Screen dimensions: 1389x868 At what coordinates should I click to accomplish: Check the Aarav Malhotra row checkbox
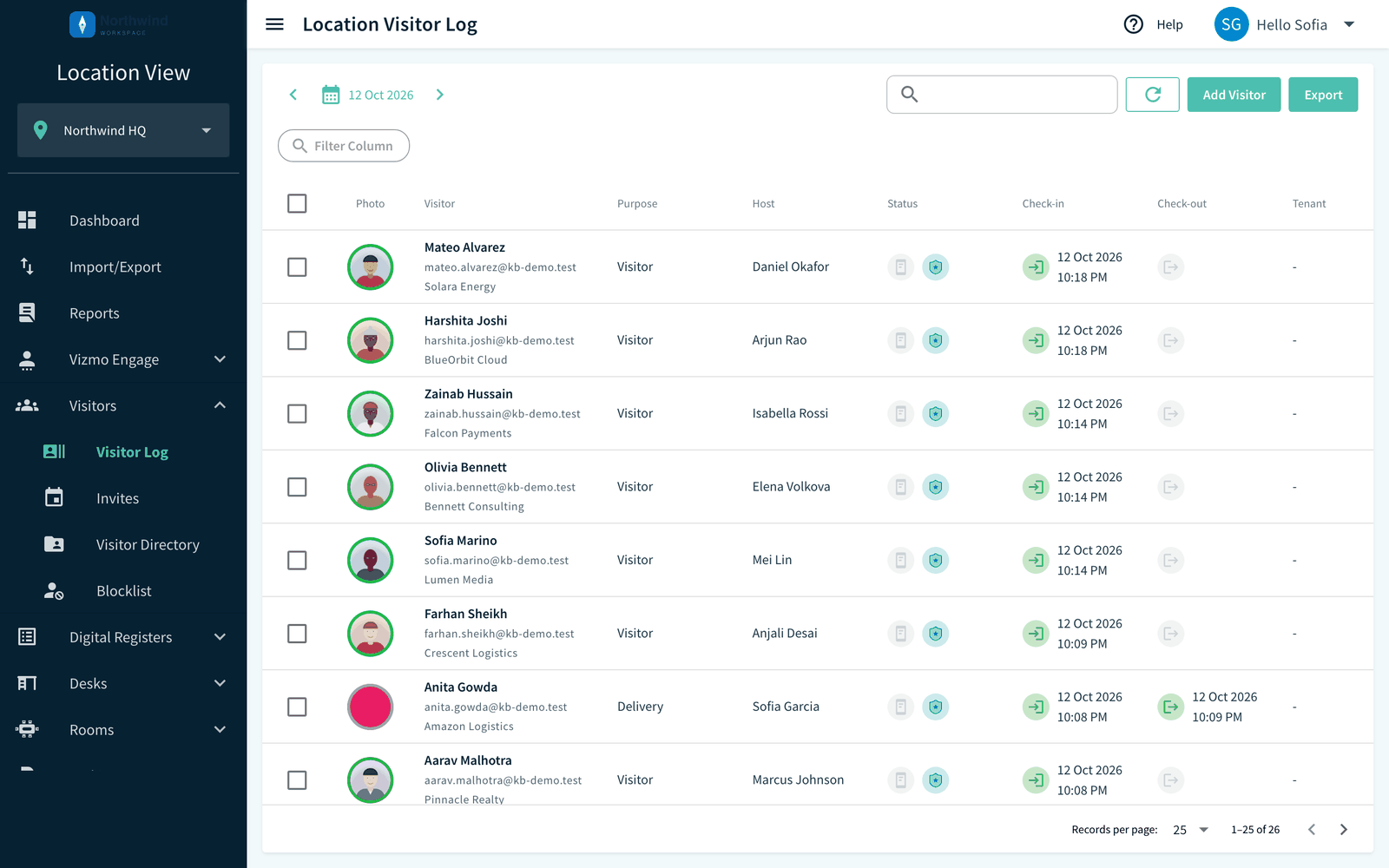[297, 780]
